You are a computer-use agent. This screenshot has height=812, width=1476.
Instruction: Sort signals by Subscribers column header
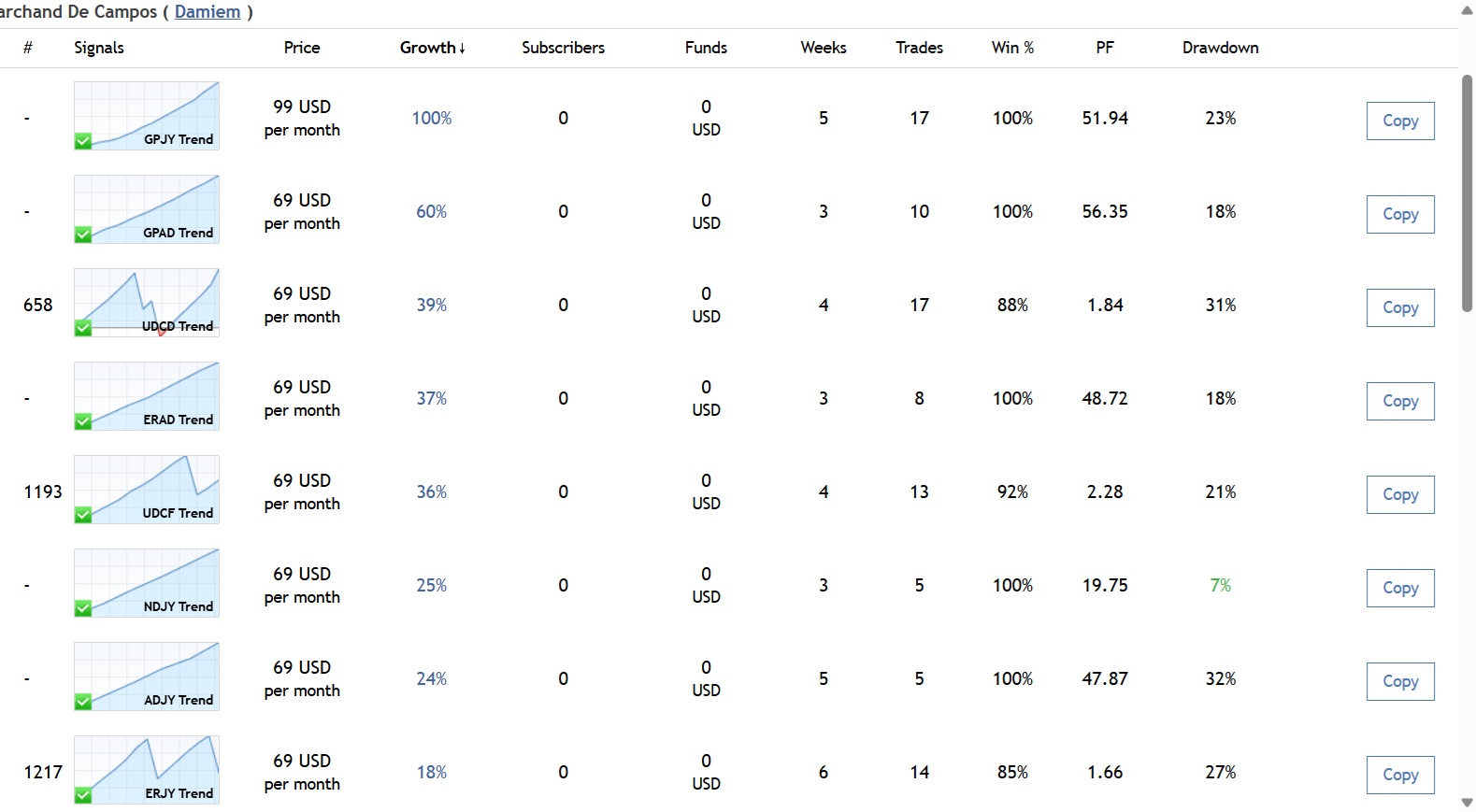click(563, 48)
